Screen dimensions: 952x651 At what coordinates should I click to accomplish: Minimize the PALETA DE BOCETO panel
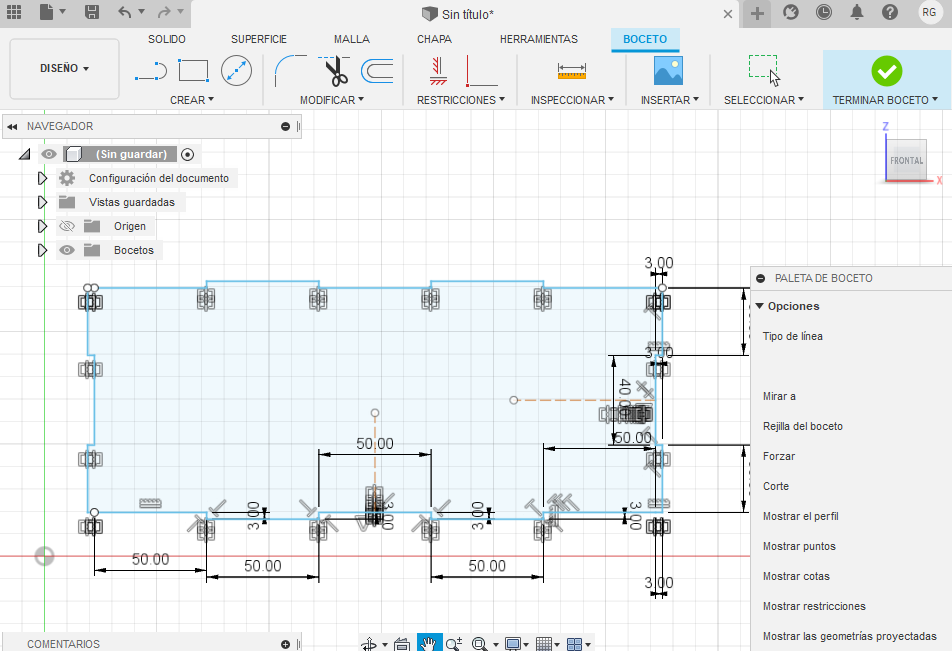[x=760, y=278]
